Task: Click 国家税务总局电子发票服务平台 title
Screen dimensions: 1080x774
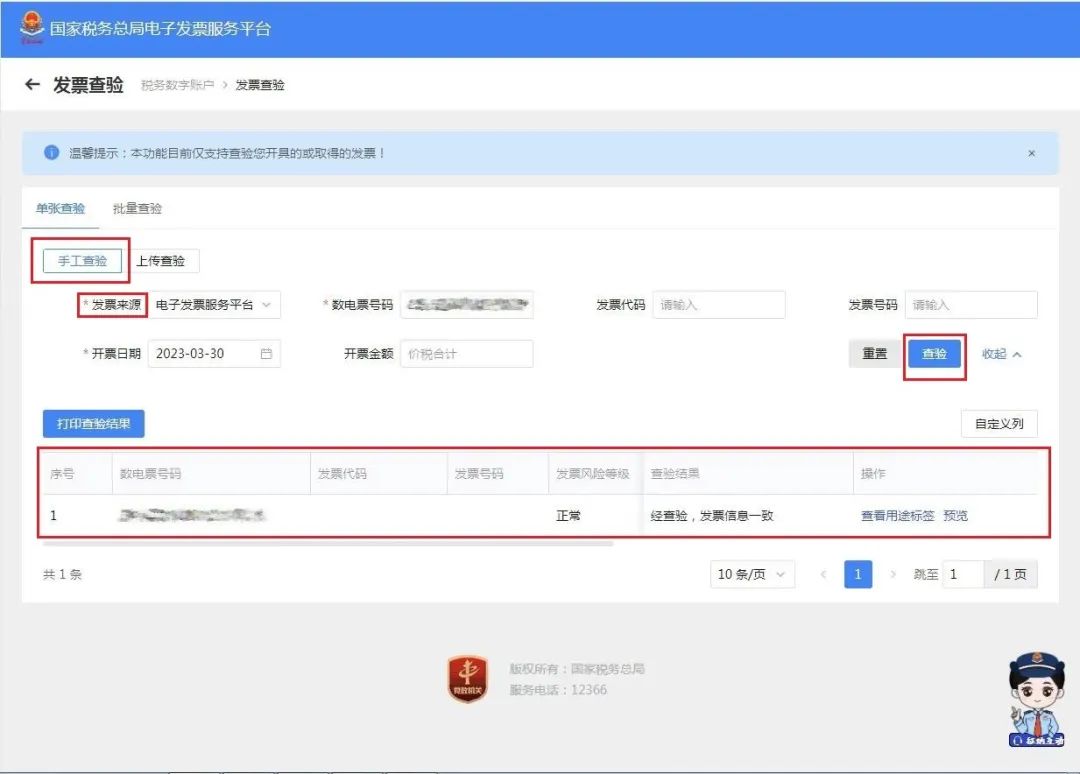Action: click(x=160, y=28)
